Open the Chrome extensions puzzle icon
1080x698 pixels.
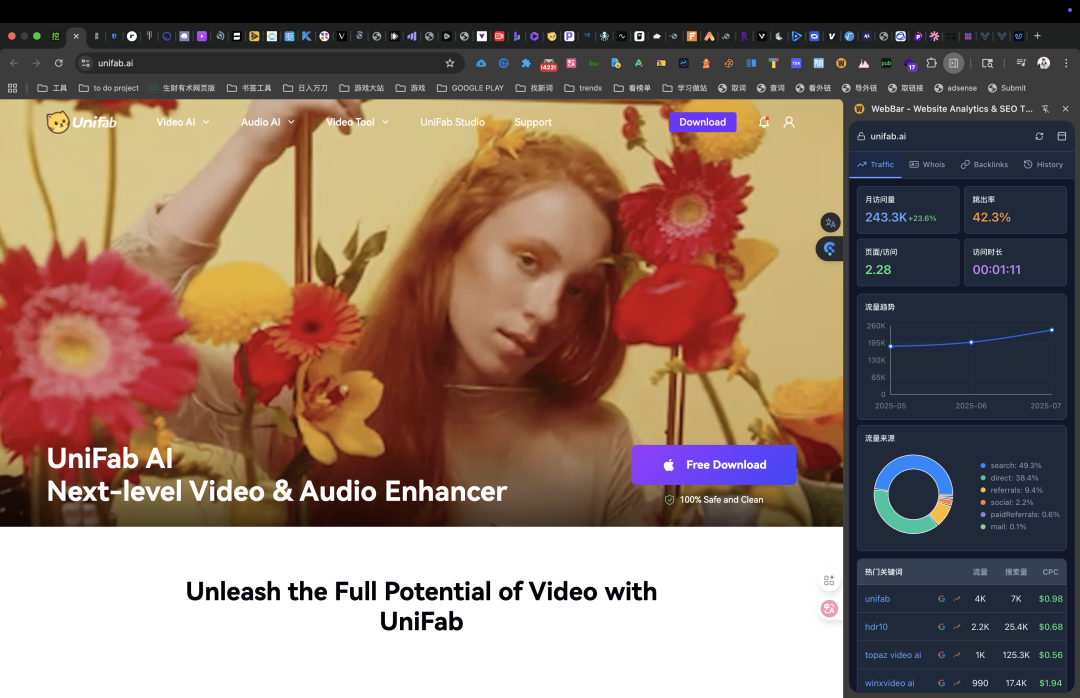click(x=931, y=63)
